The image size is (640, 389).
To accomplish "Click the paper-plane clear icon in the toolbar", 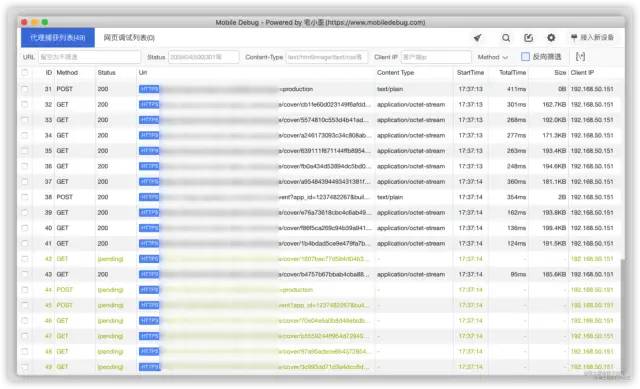I will tap(477, 38).
